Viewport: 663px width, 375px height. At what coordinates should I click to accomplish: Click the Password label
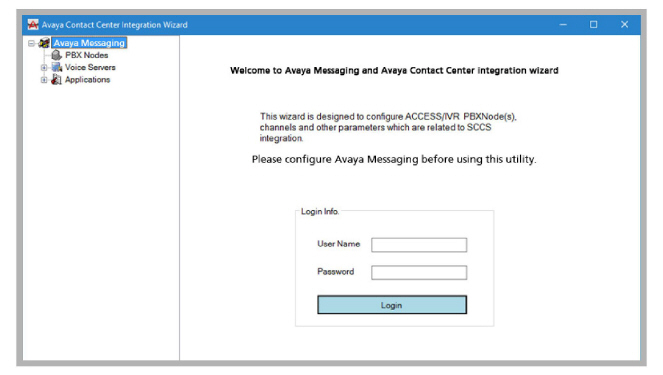[335, 271]
